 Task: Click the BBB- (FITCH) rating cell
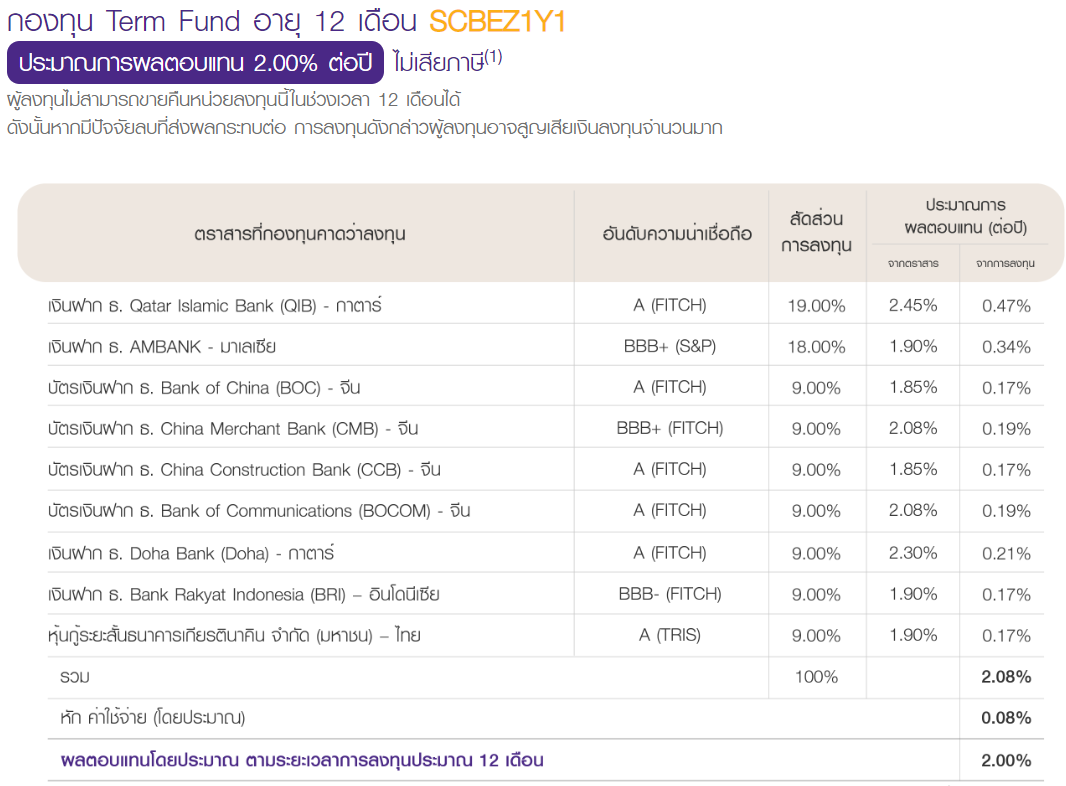[x=670, y=594]
